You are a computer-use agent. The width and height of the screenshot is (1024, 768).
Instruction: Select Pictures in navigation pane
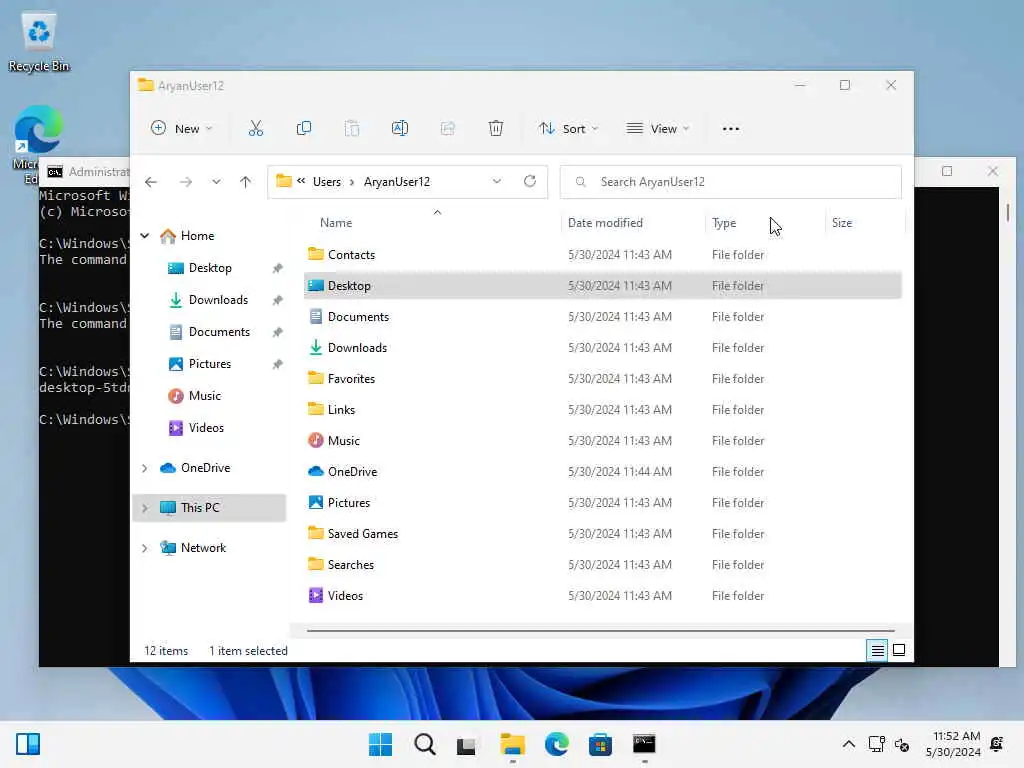click(210, 364)
